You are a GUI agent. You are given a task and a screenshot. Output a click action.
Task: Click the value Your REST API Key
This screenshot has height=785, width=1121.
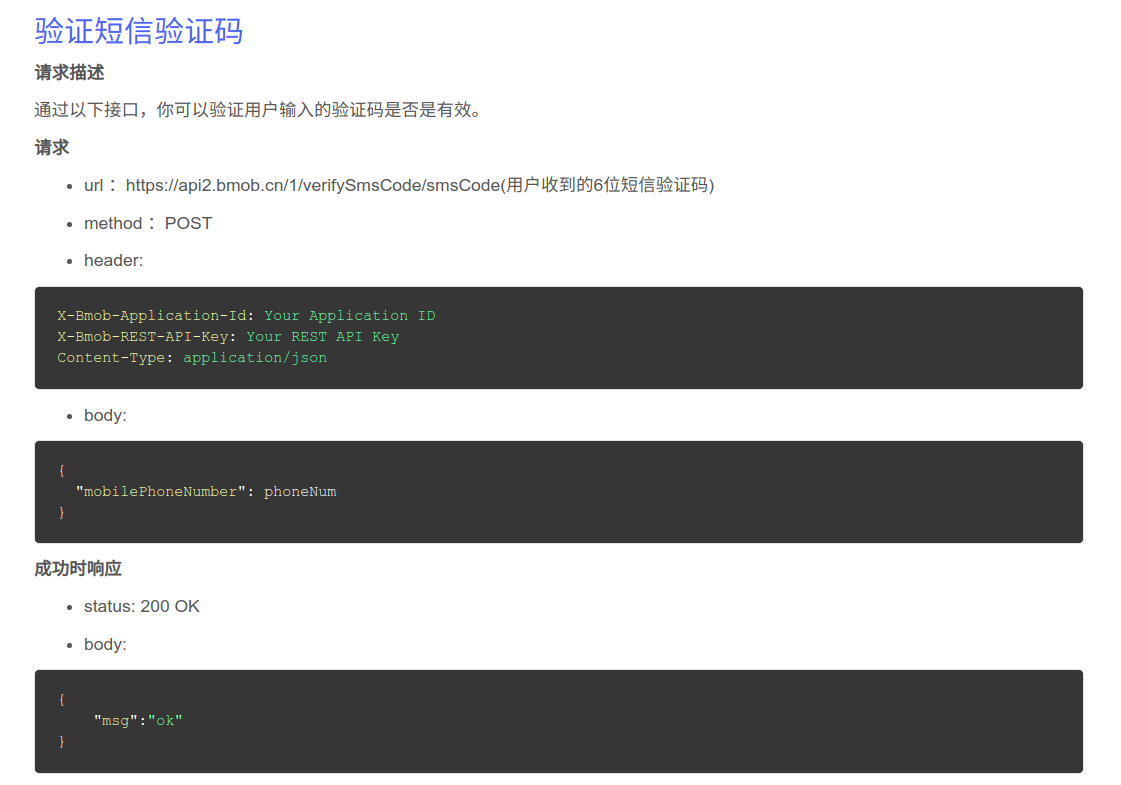[x=322, y=336]
